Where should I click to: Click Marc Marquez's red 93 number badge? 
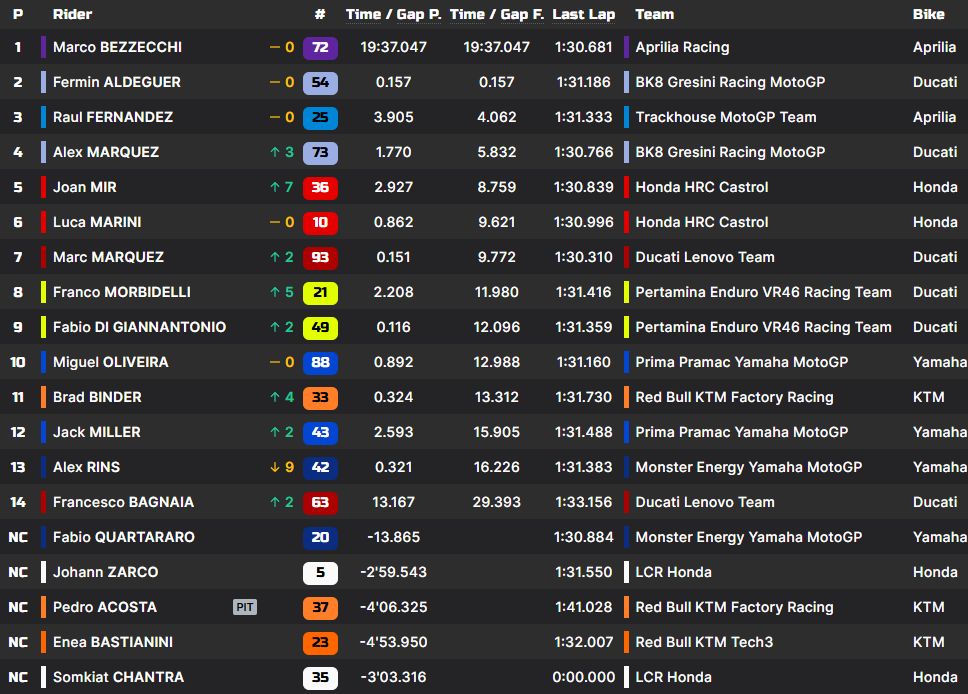320,257
